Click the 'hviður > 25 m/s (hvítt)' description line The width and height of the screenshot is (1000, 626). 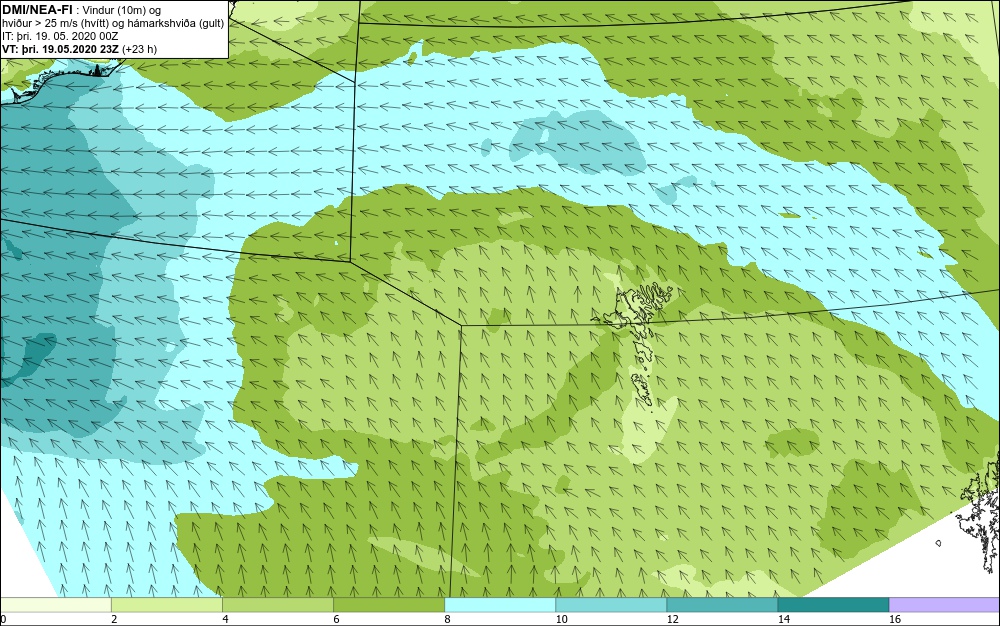(x=113, y=23)
